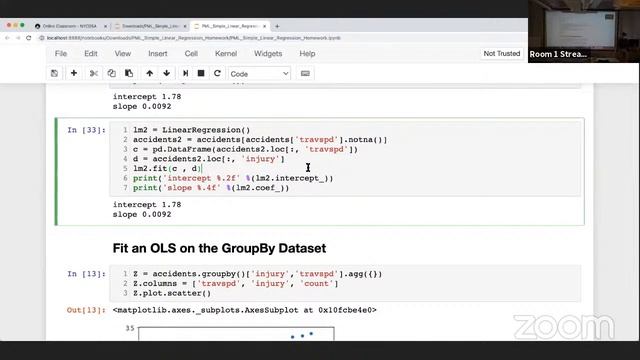Click the Z.plot.scatter() code line
The height and width of the screenshot is (360, 640).
point(172,293)
